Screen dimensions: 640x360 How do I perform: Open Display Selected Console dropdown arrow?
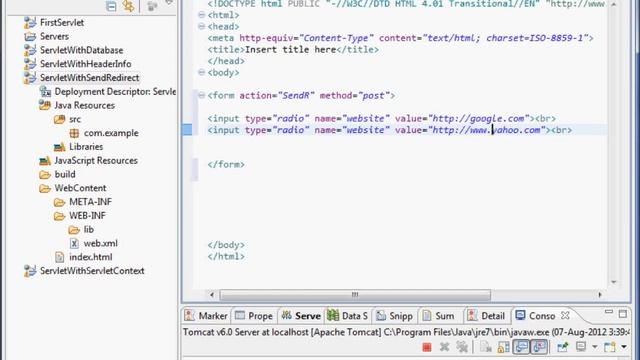[595, 347]
